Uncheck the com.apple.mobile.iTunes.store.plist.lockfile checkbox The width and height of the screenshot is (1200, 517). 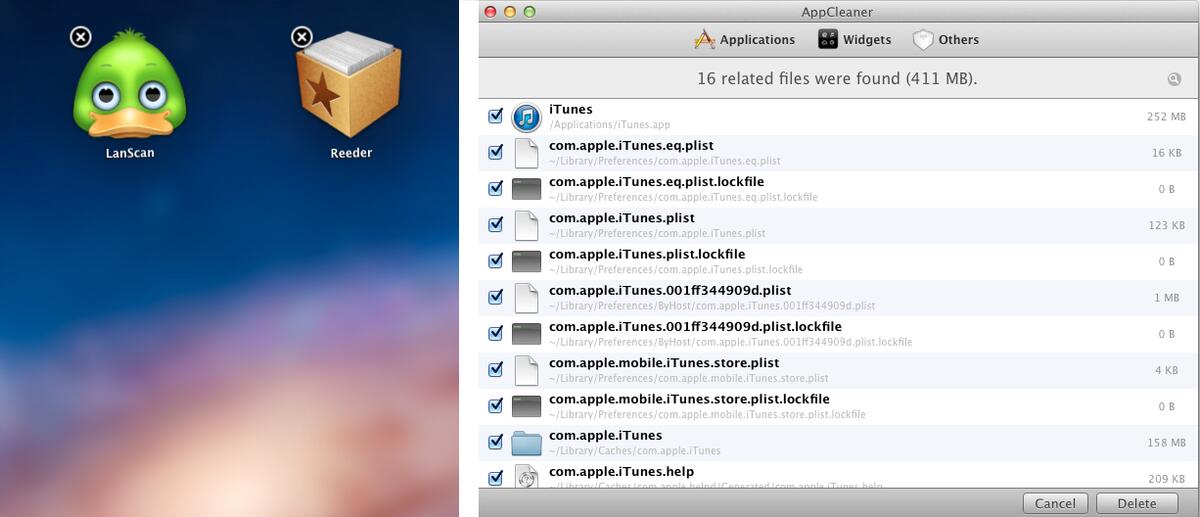(x=495, y=406)
